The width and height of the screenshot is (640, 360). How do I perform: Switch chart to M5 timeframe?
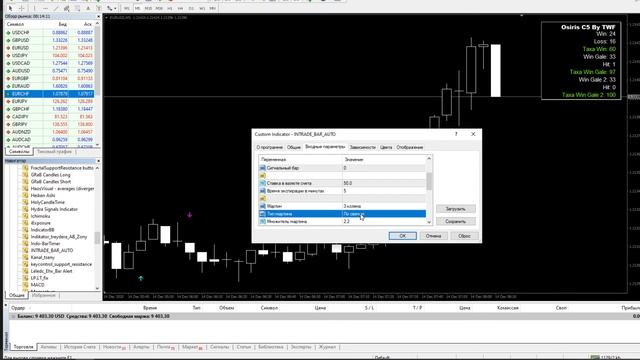(x=138, y=8)
